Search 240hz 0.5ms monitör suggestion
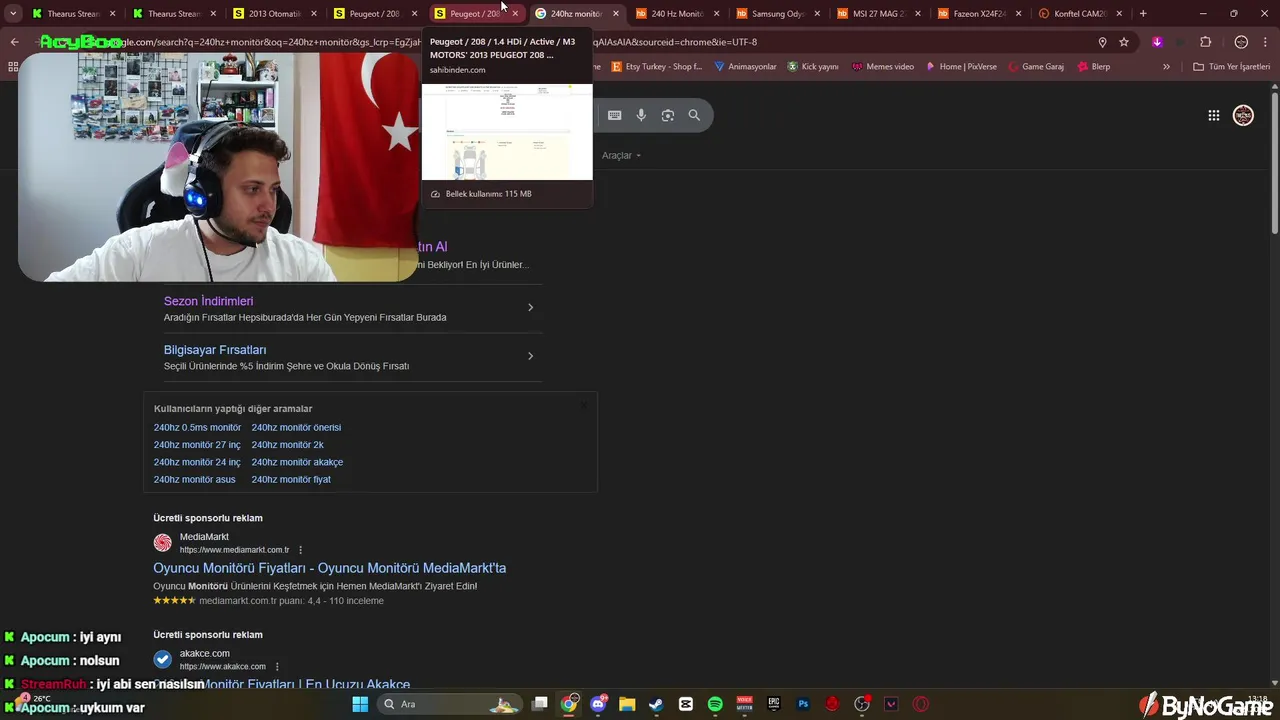The image size is (1280, 720). (197, 427)
